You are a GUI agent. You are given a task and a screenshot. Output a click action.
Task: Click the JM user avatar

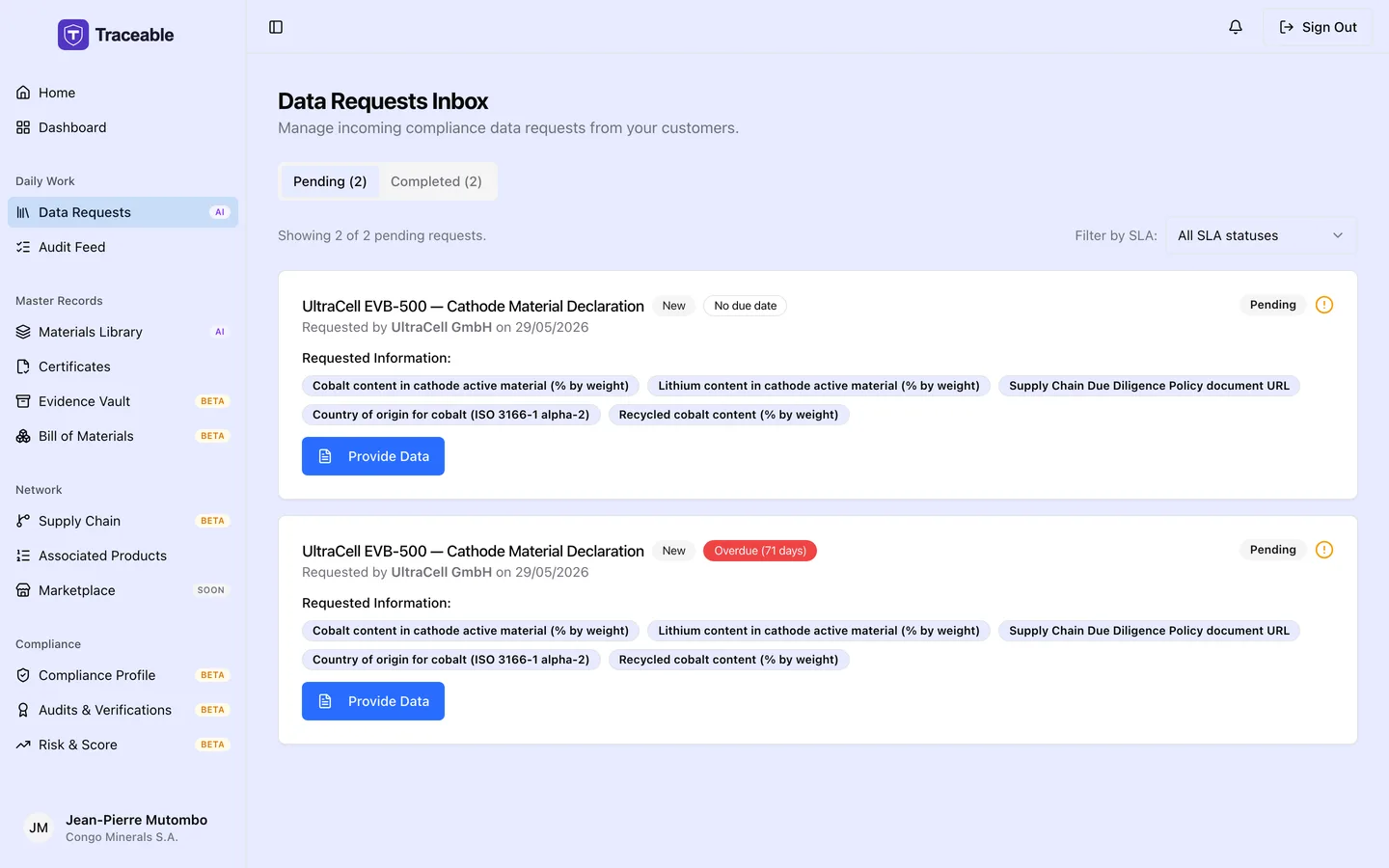tap(39, 827)
